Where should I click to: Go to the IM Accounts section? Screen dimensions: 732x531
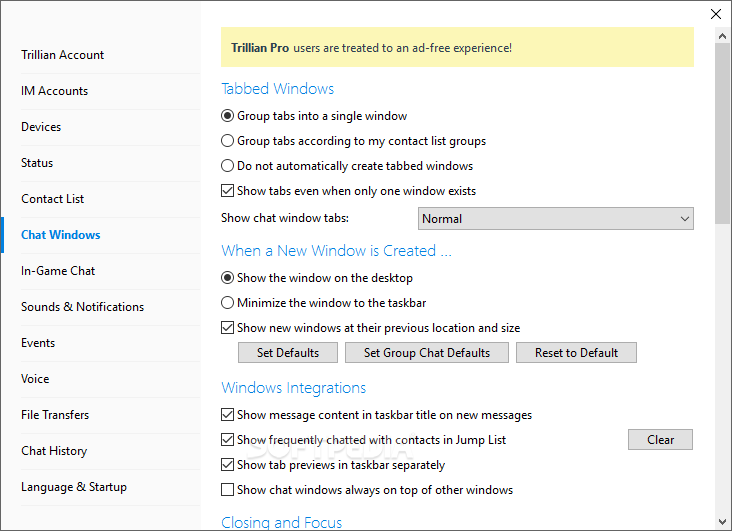pyautogui.click(x=55, y=91)
